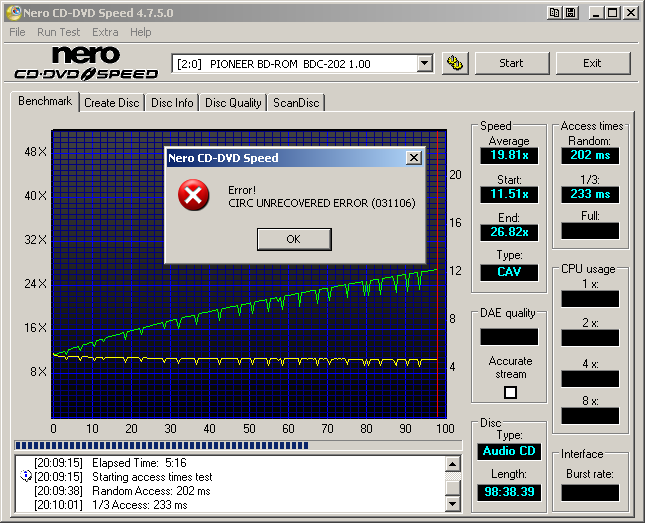Open the Run Test menu
The width and height of the screenshot is (645, 523).
click(x=59, y=32)
